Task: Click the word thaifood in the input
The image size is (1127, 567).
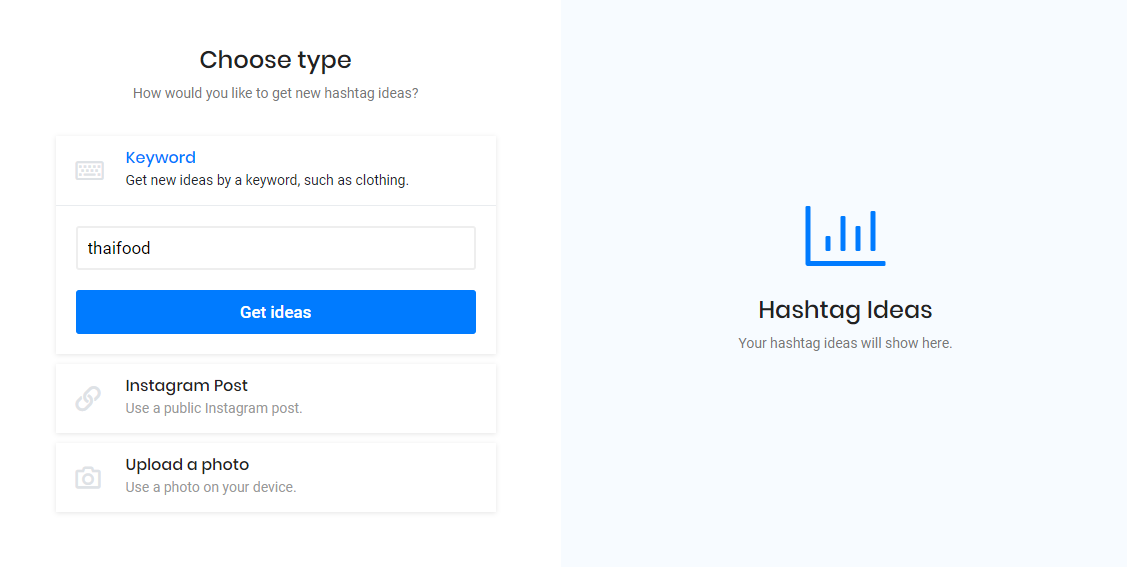Action: click(119, 249)
